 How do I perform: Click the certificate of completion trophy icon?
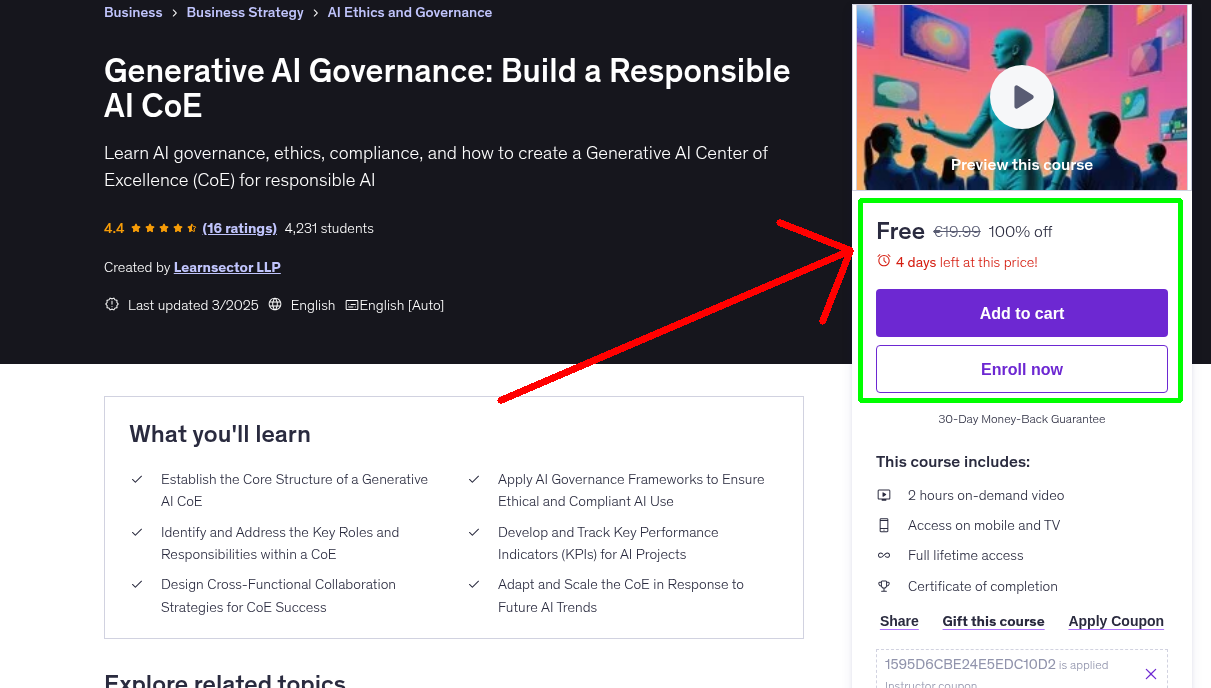coord(884,586)
